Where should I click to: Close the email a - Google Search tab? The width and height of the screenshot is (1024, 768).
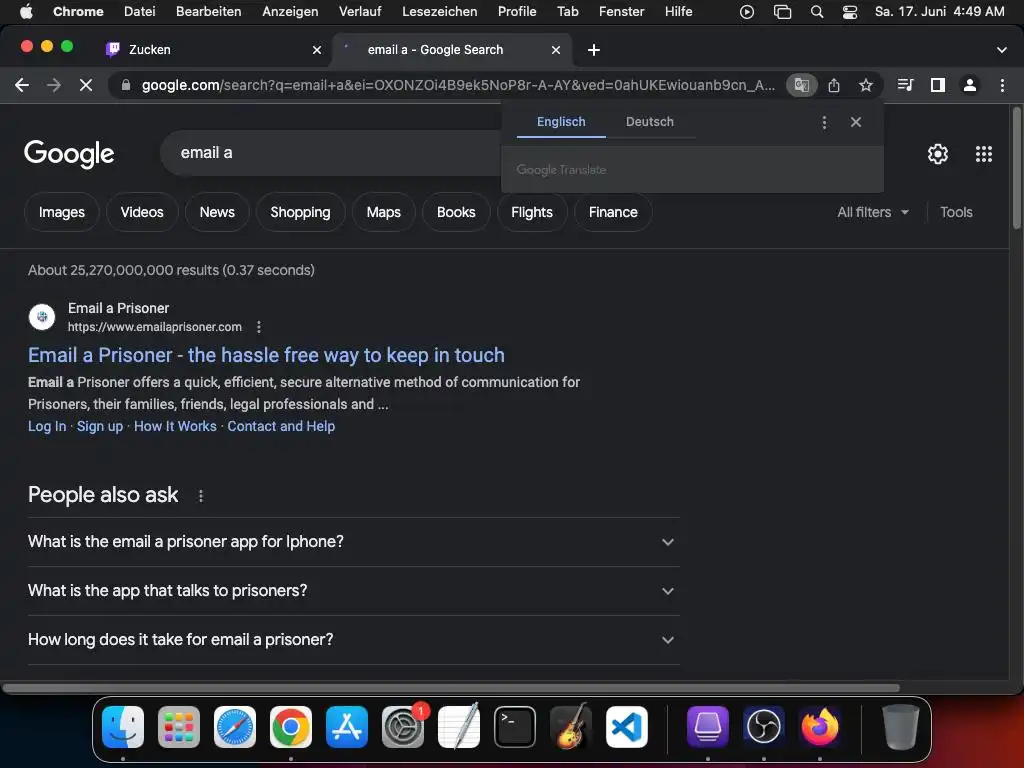556,50
